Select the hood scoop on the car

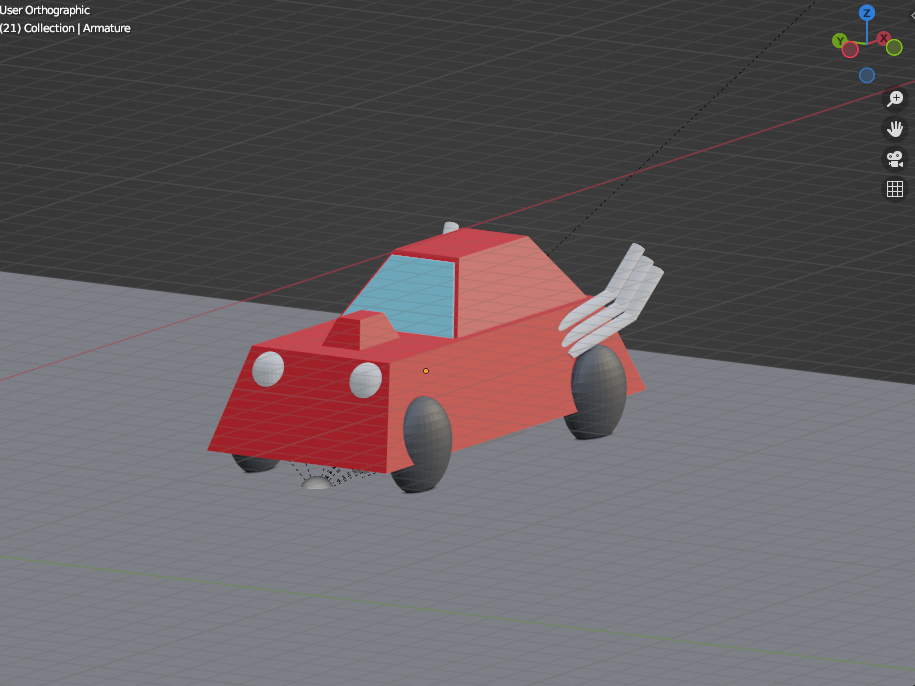click(x=362, y=331)
